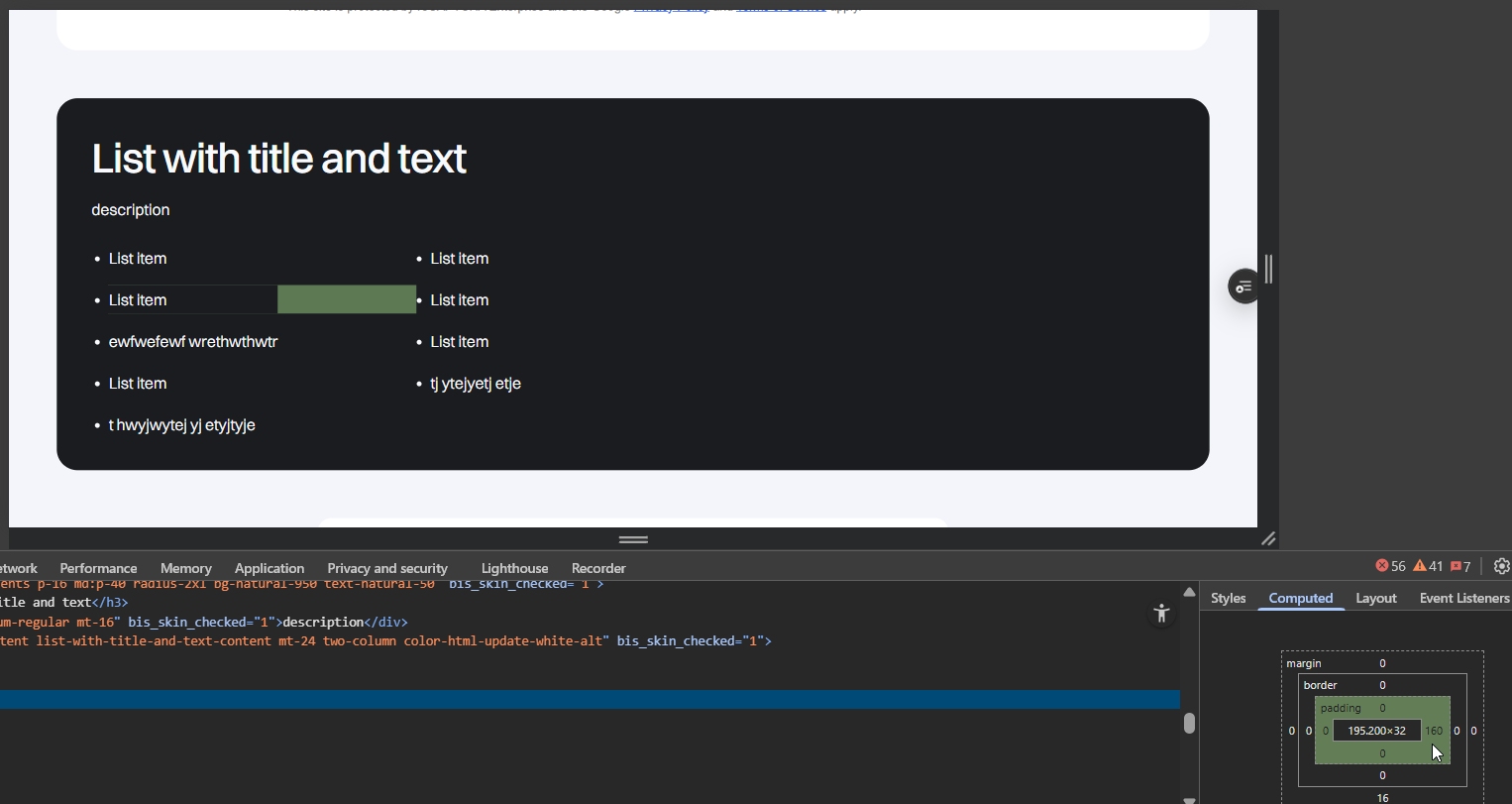Click the accessibility tree toggle button
This screenshot has width=1512, height=804.
pos(1161,614)
